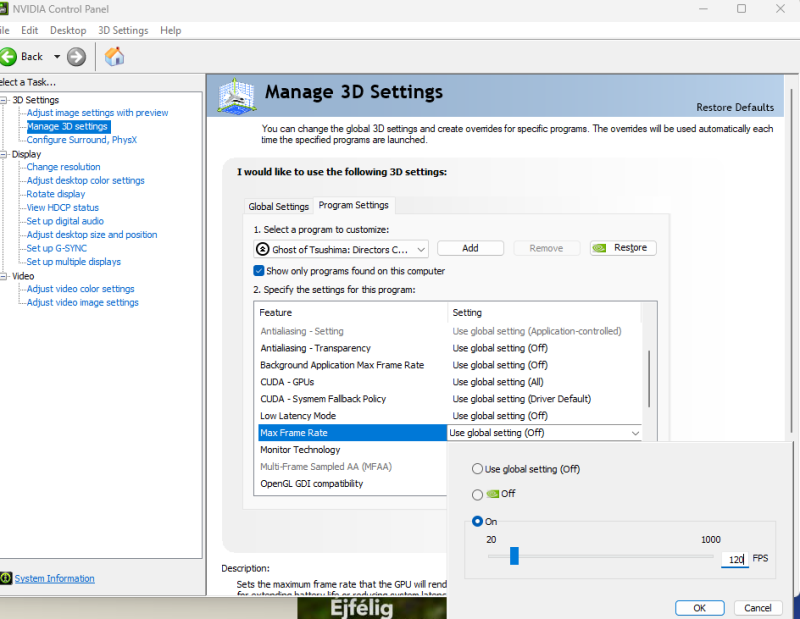800x619 pixels.
Task: Click the System Information icon
Action: pos(6,578)
